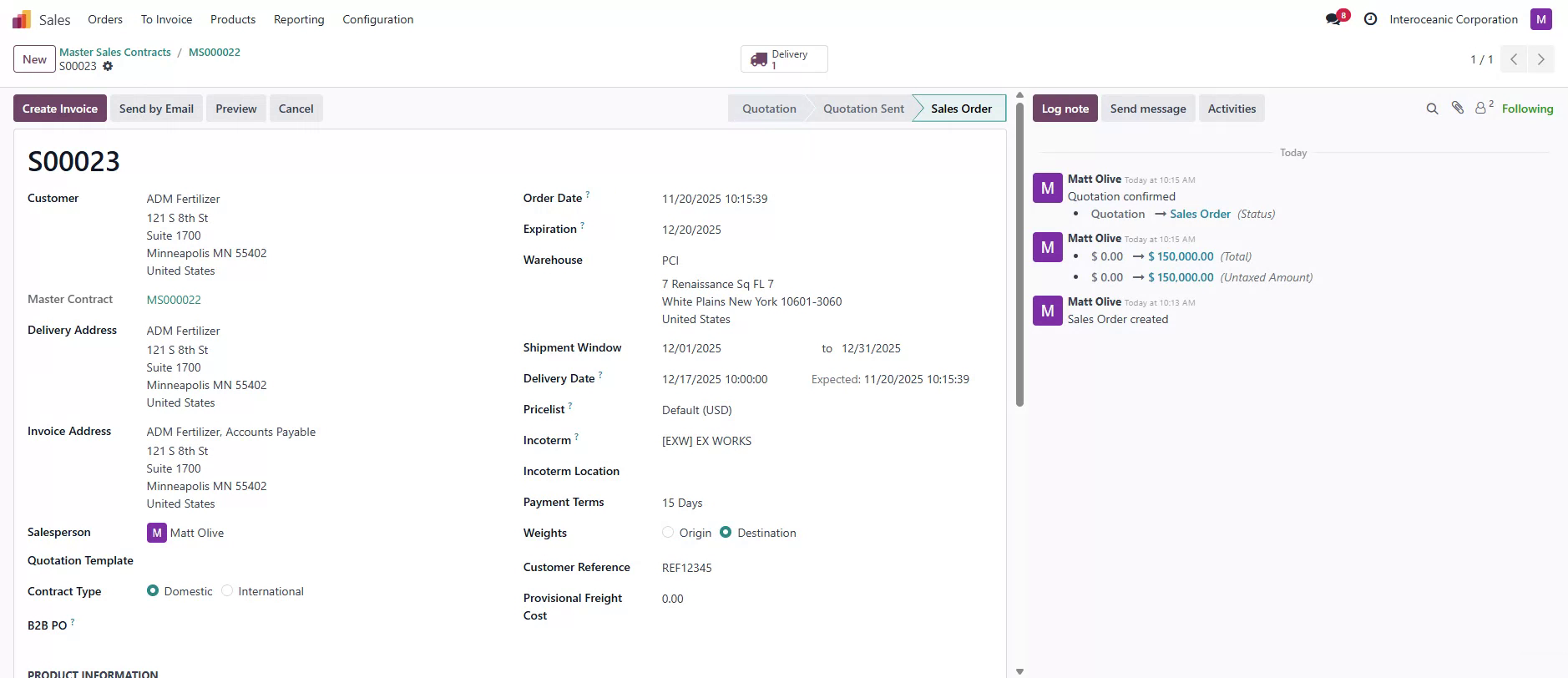This screenshot has height=678, width=1568.
Task: Click the form vertical scrollbar
Action: [1019, 255]
